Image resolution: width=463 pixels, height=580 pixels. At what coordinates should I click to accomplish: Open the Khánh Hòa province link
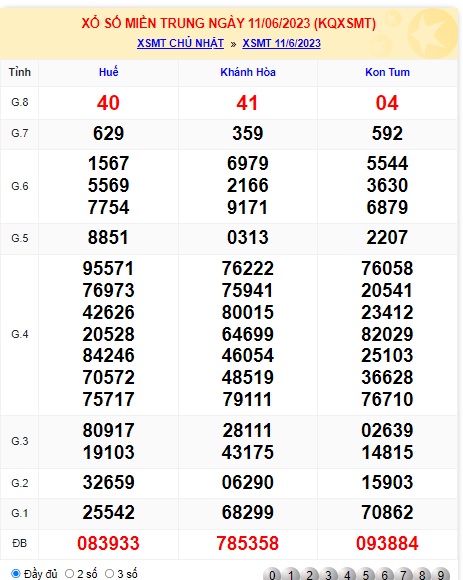[248, 72]
